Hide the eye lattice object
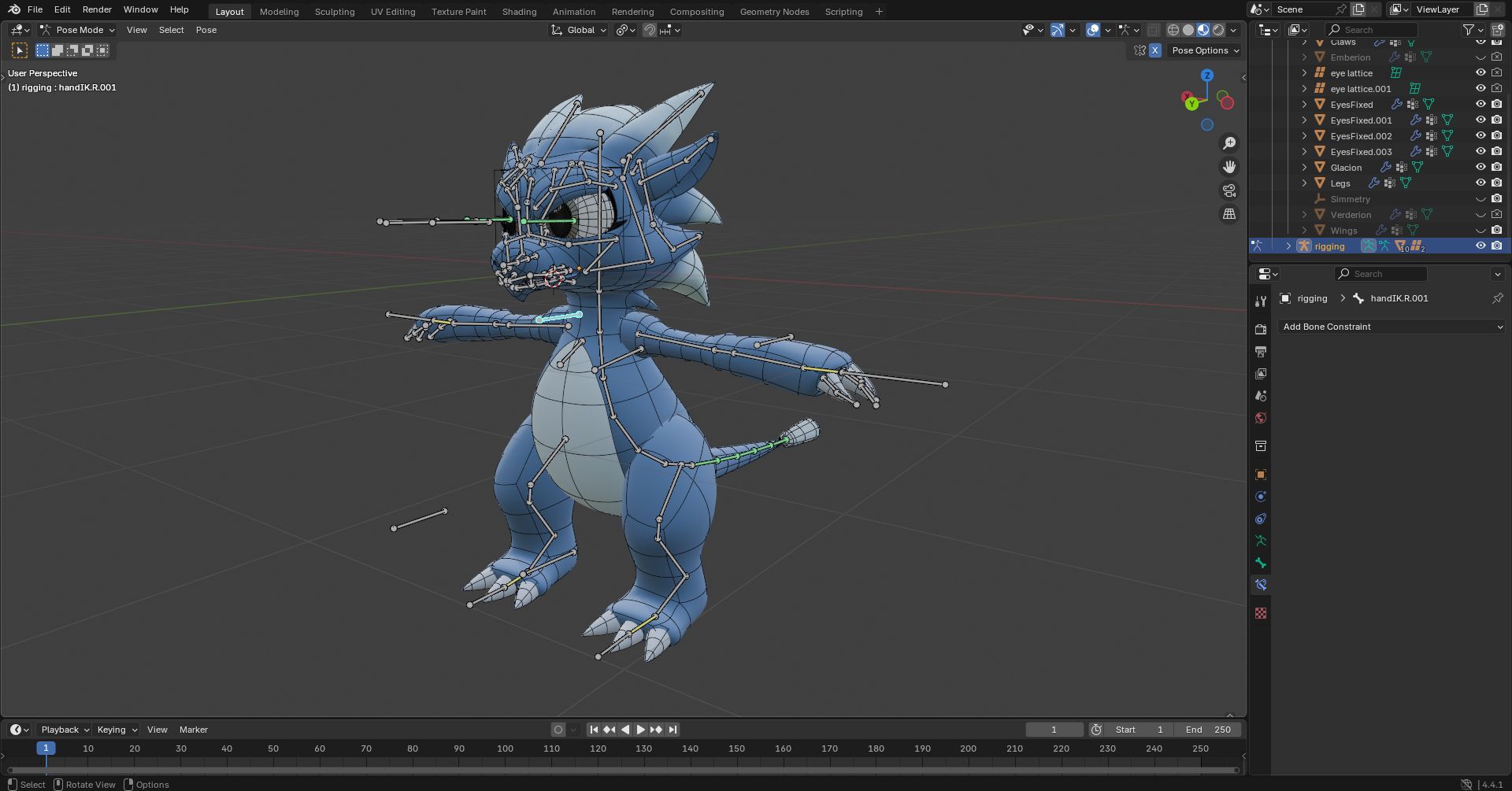Screen dimensions: 1512x791 pos(1480,72)
